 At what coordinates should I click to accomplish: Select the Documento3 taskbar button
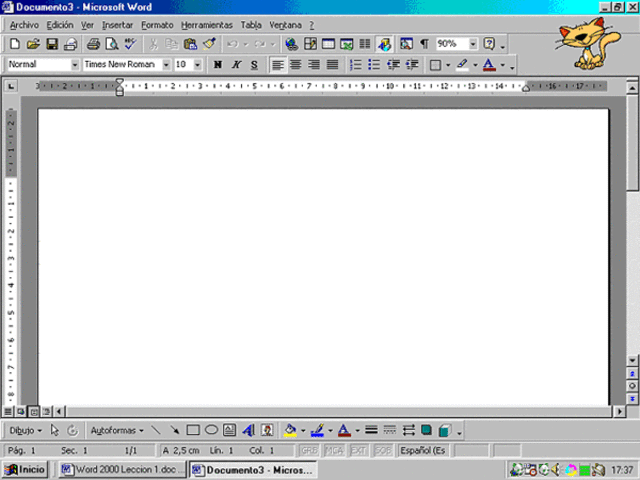(x=253, y=470)
